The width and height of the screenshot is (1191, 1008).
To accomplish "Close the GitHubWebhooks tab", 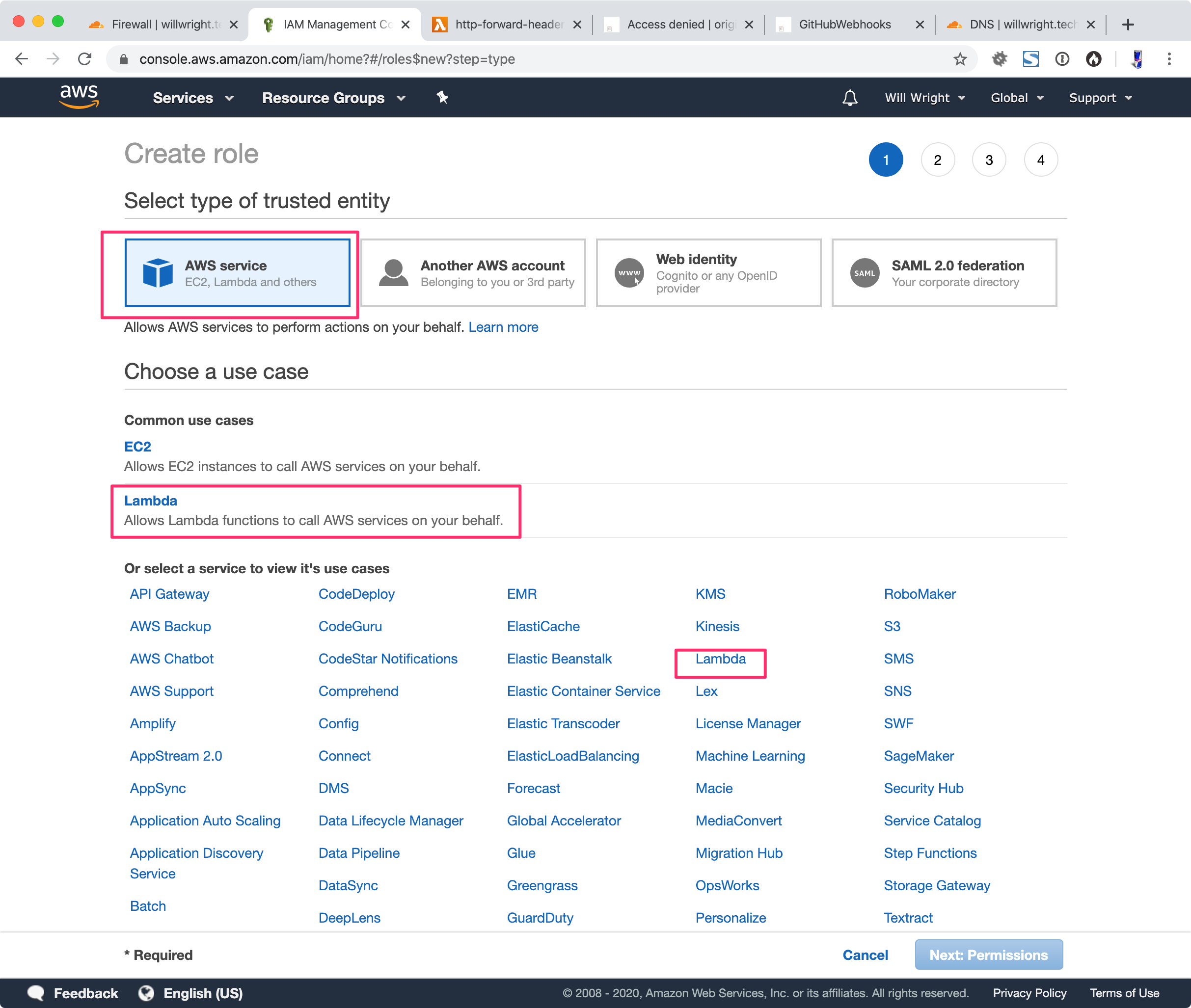I will (x=920, y=25).
